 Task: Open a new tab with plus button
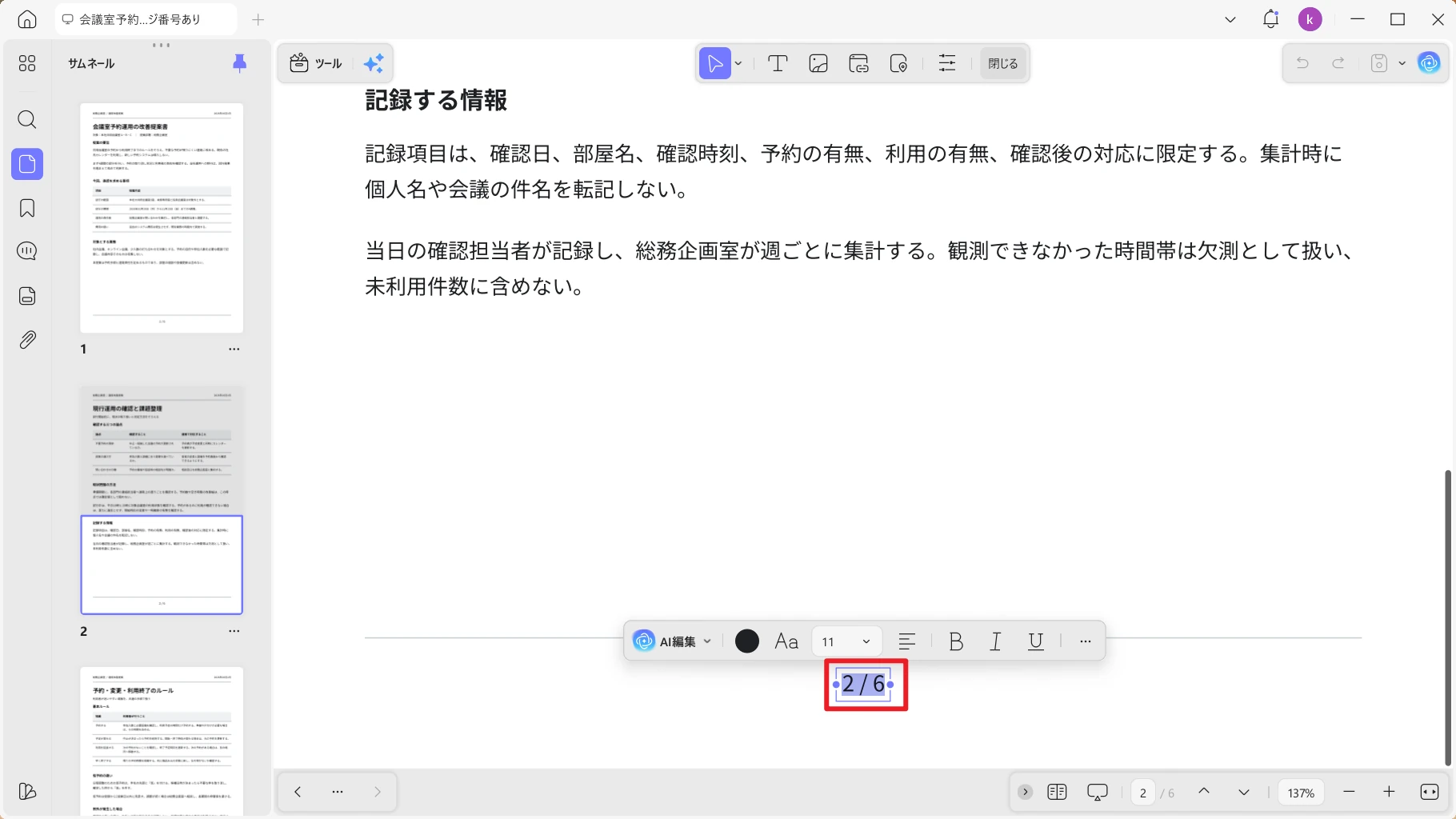tap(258, 19)
